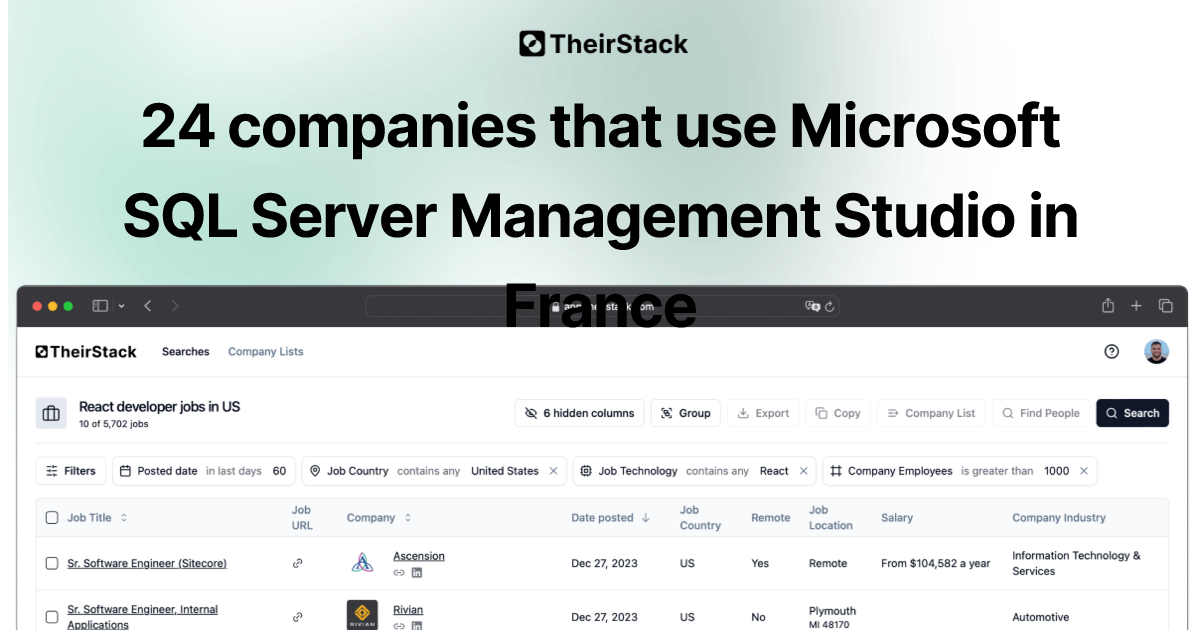Toggle Date posted sort with the down arrow

[646, 518]
